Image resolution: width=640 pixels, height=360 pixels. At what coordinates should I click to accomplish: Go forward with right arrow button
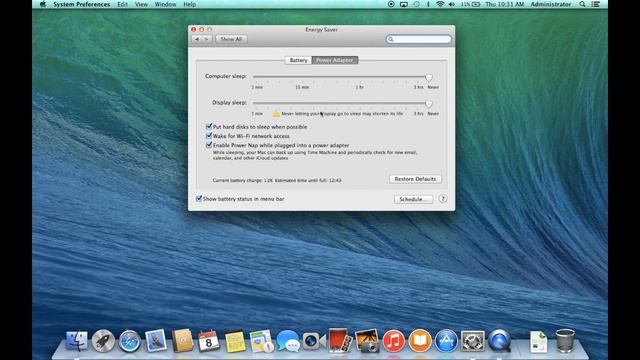tap(207, 39)
